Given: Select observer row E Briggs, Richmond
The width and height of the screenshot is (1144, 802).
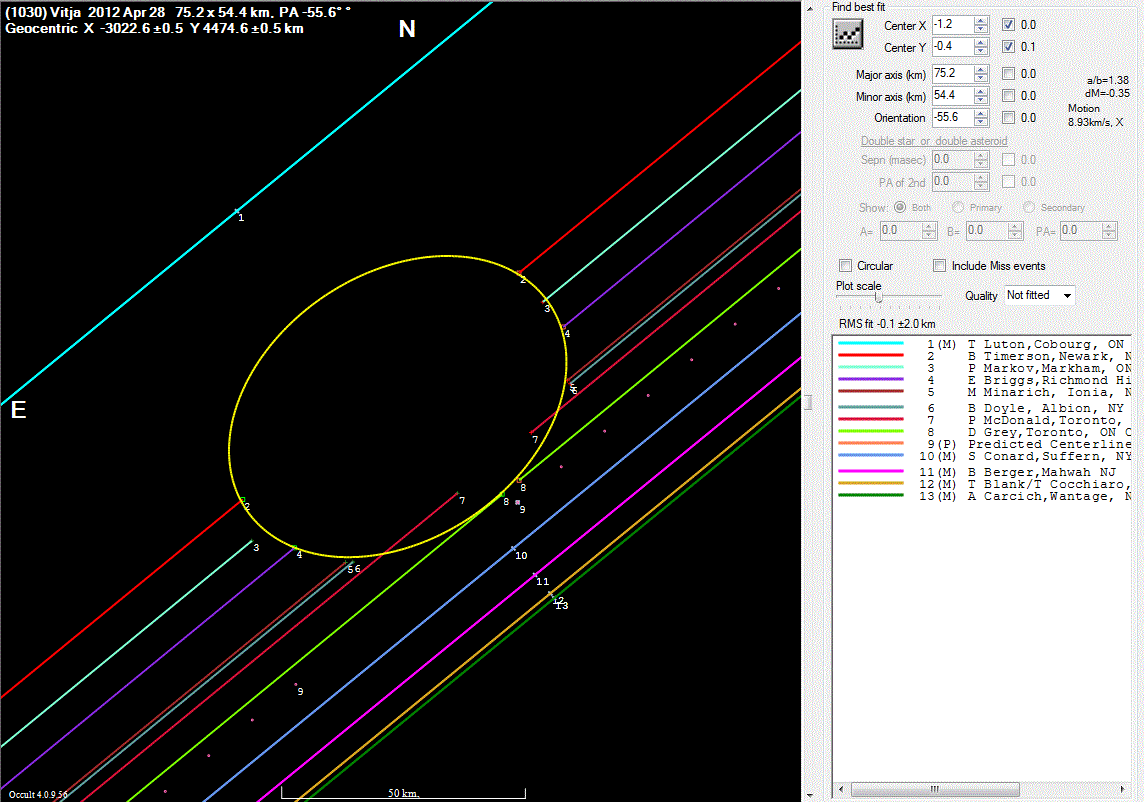Looking at the screenshot, I should pos(983,380).
